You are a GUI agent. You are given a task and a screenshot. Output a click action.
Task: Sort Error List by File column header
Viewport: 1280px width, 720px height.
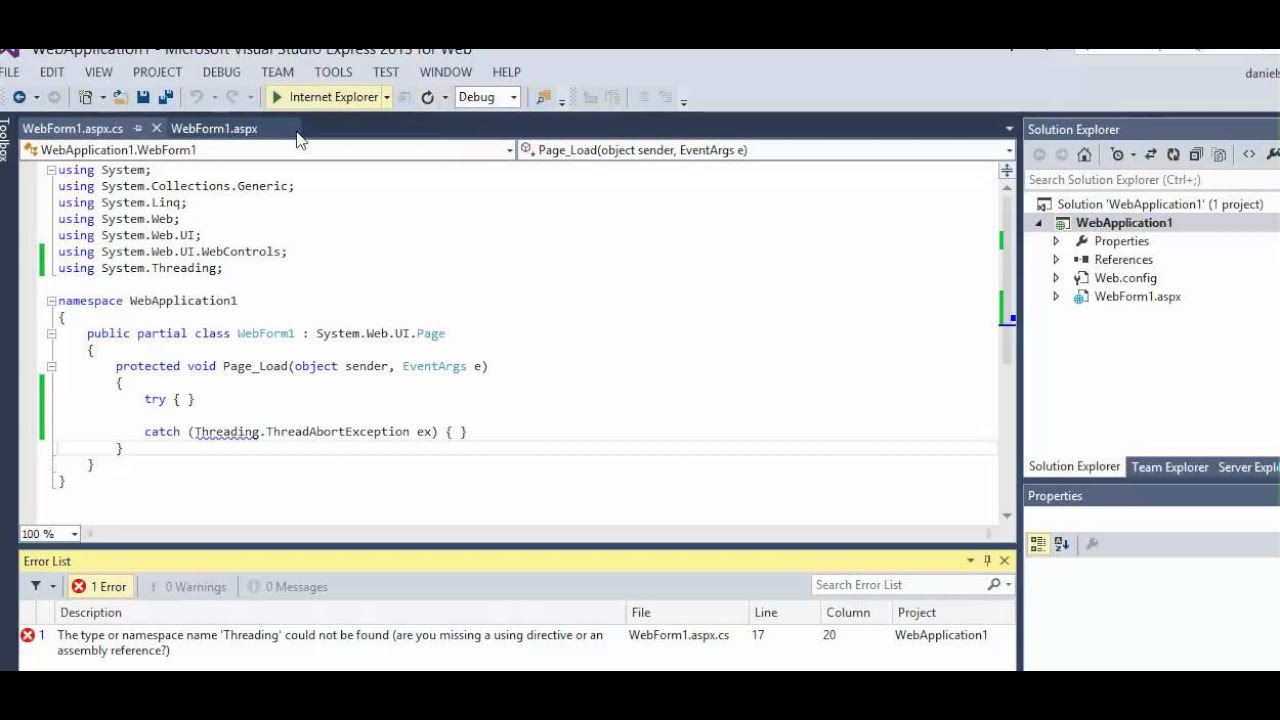click(687, 612)
